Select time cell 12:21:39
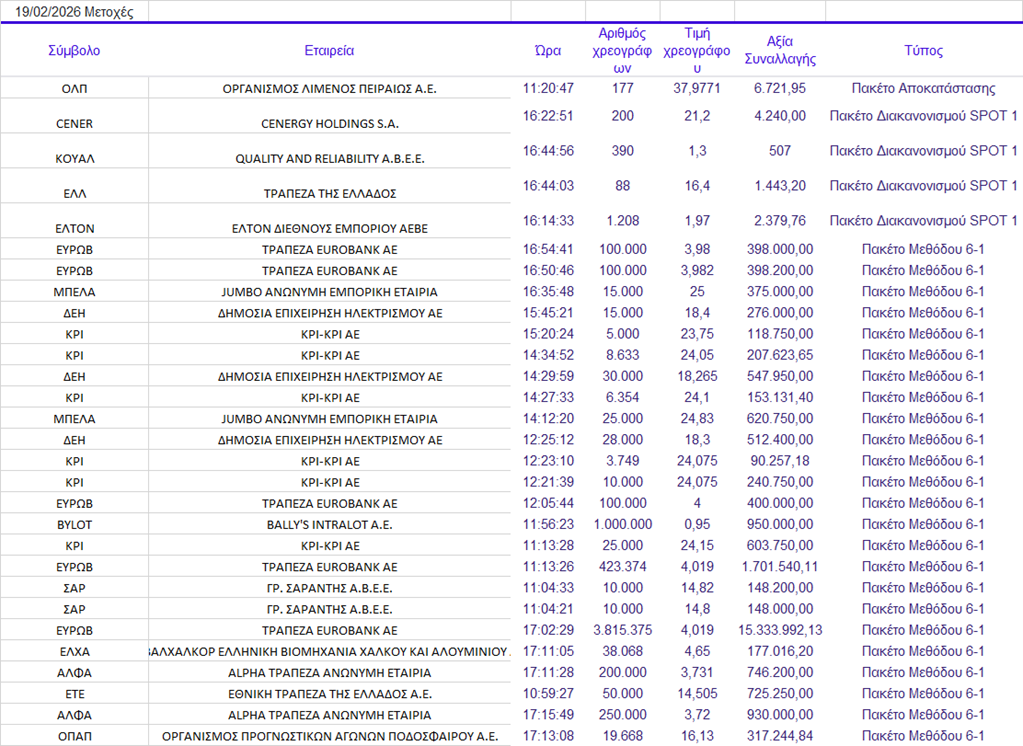1023x746 pixels. coord(548,482)
